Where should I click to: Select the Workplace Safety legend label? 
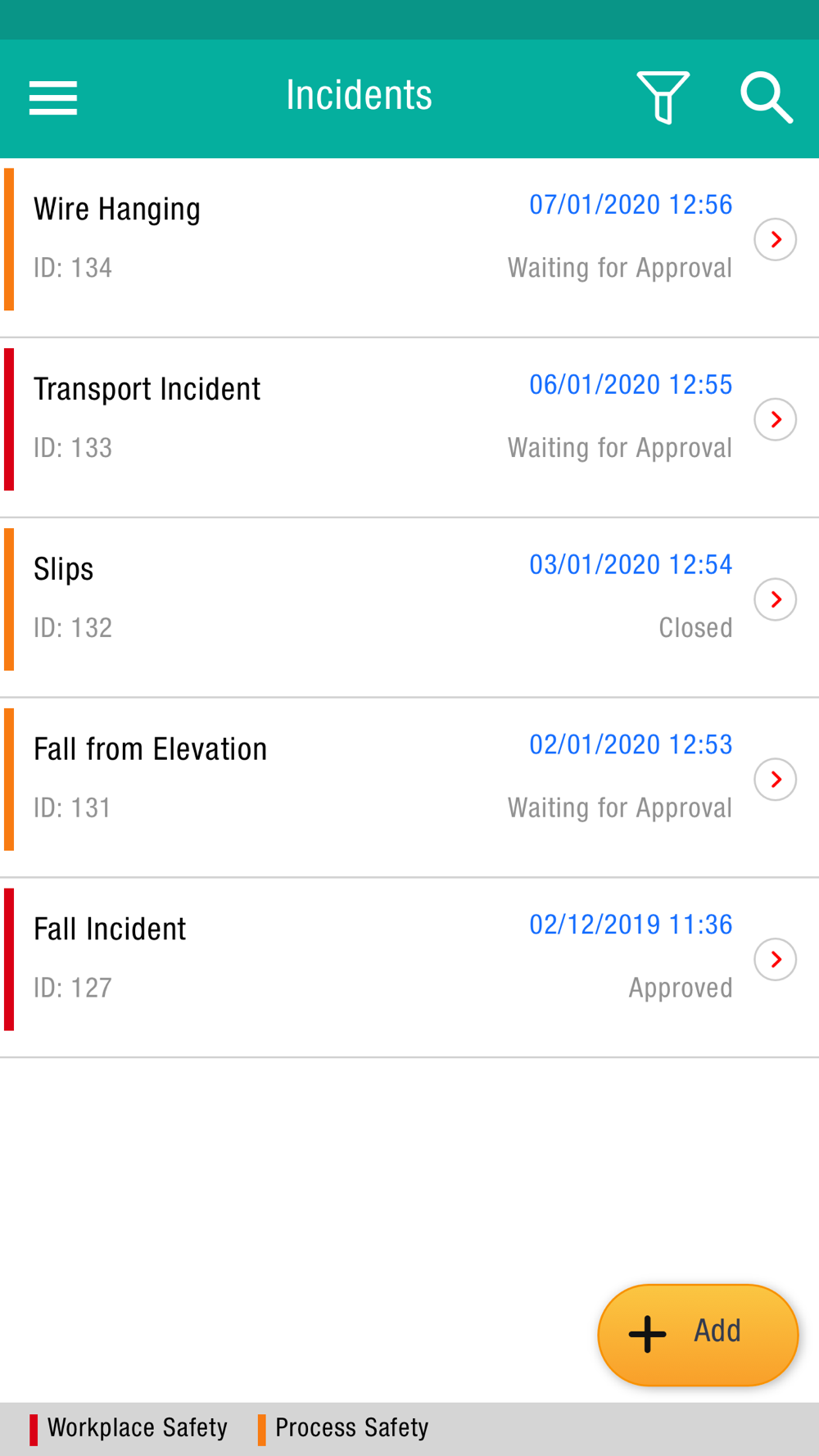[138, 1427]
